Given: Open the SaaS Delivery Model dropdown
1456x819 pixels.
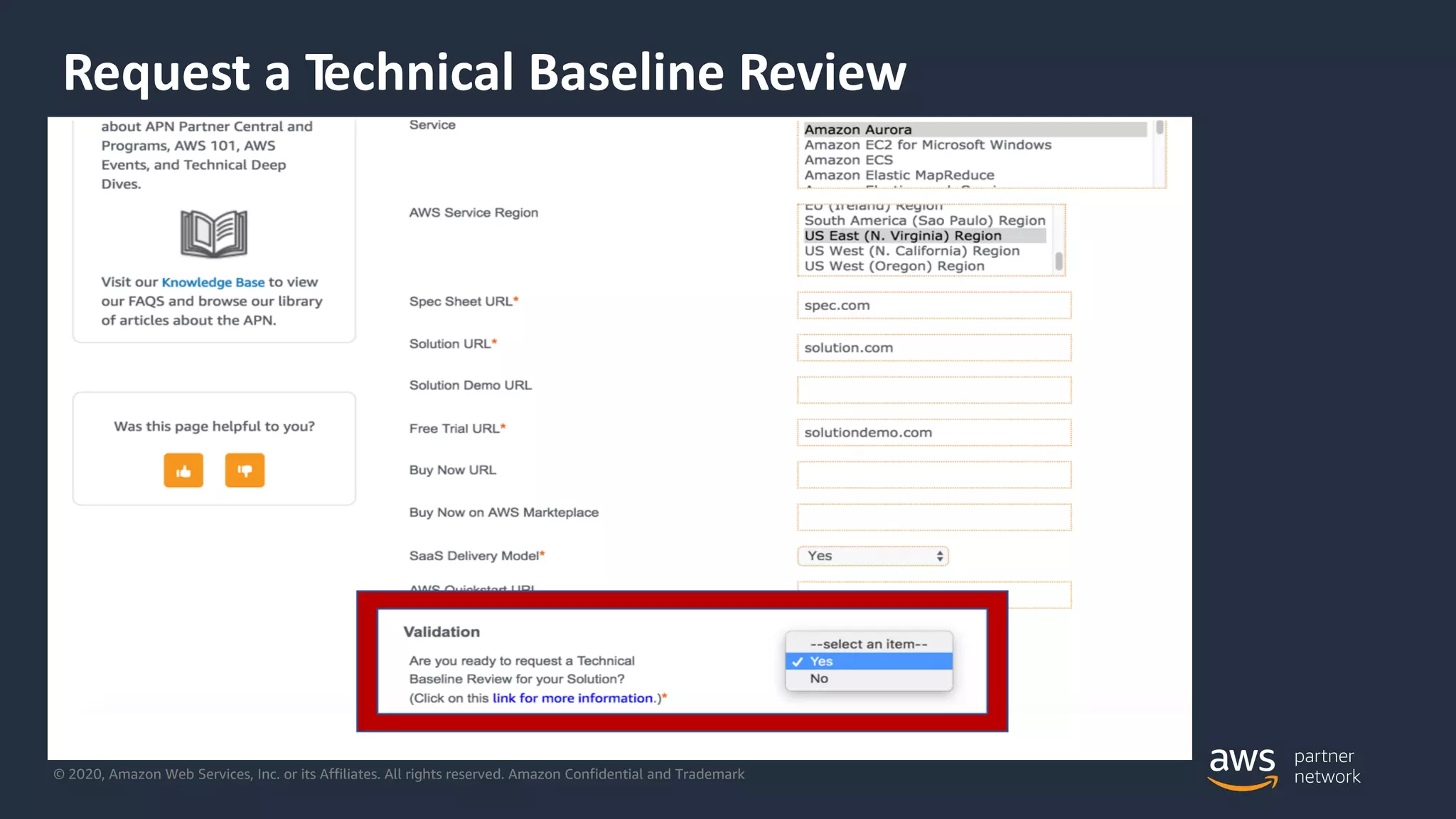Looking at the screenshot, I should click(x=873, y=556).
